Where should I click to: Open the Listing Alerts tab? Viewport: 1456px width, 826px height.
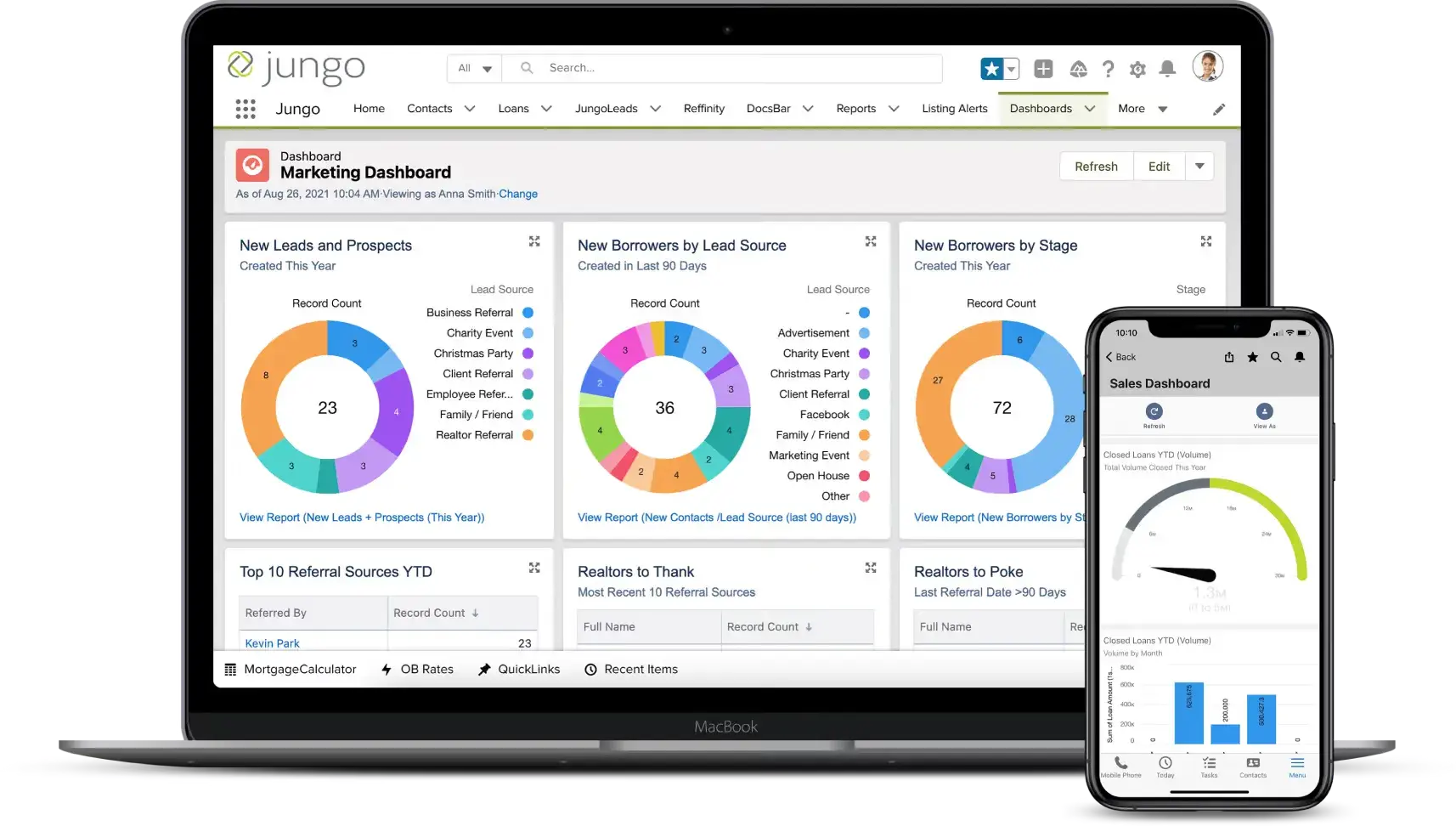954,109
